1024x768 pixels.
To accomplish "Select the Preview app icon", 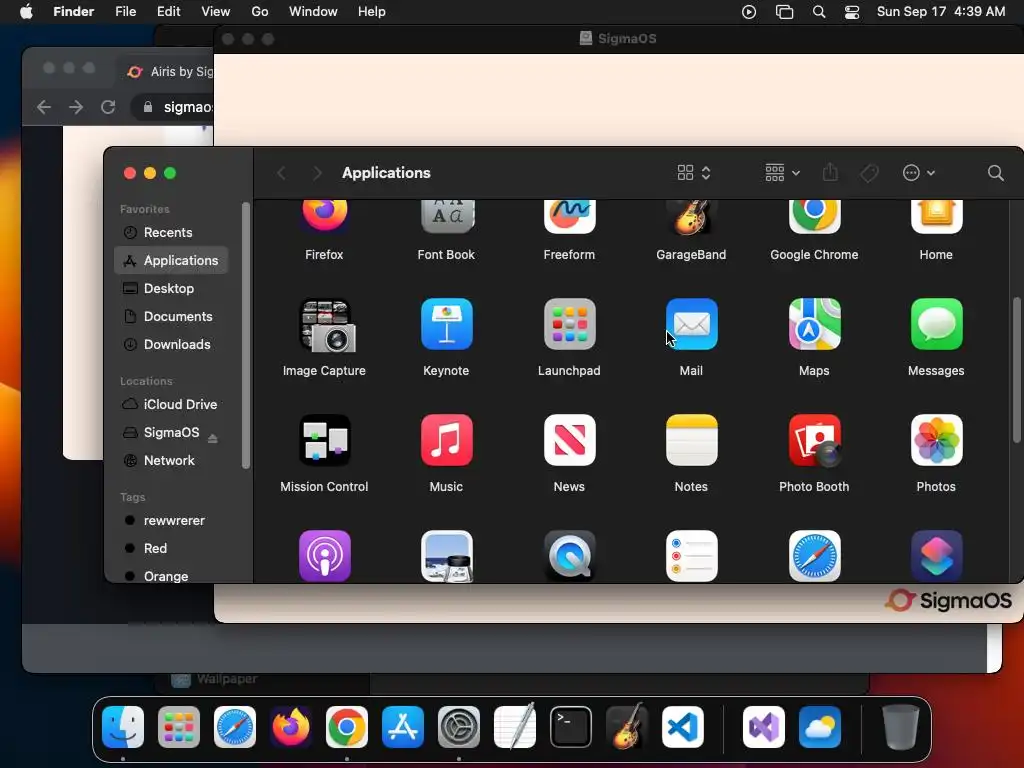I will point(447,556).
